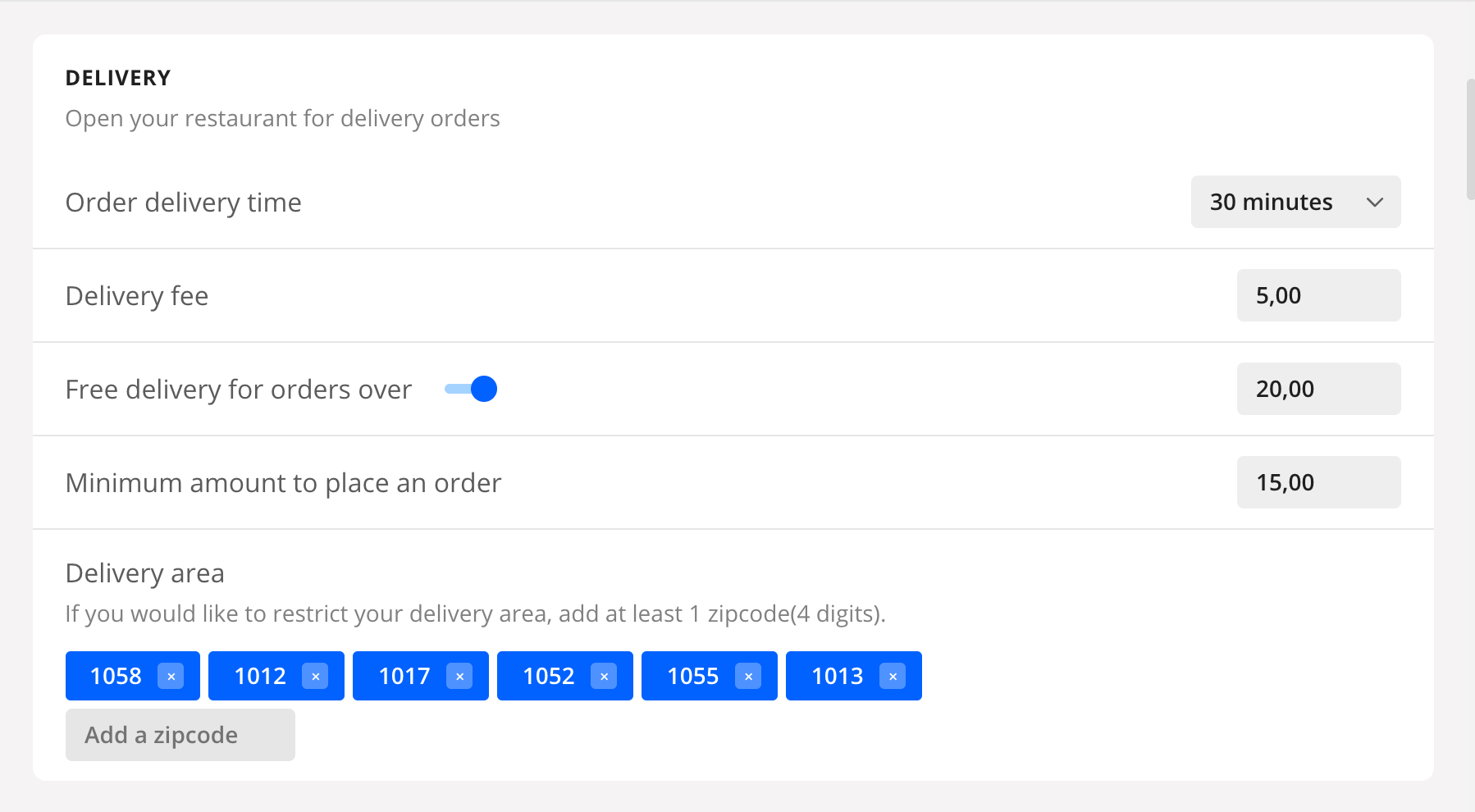Image resolution: width=1475 pixels, height=812 pixels.
Task: Open the Order delivery time dropdown
Action: 1295,202
